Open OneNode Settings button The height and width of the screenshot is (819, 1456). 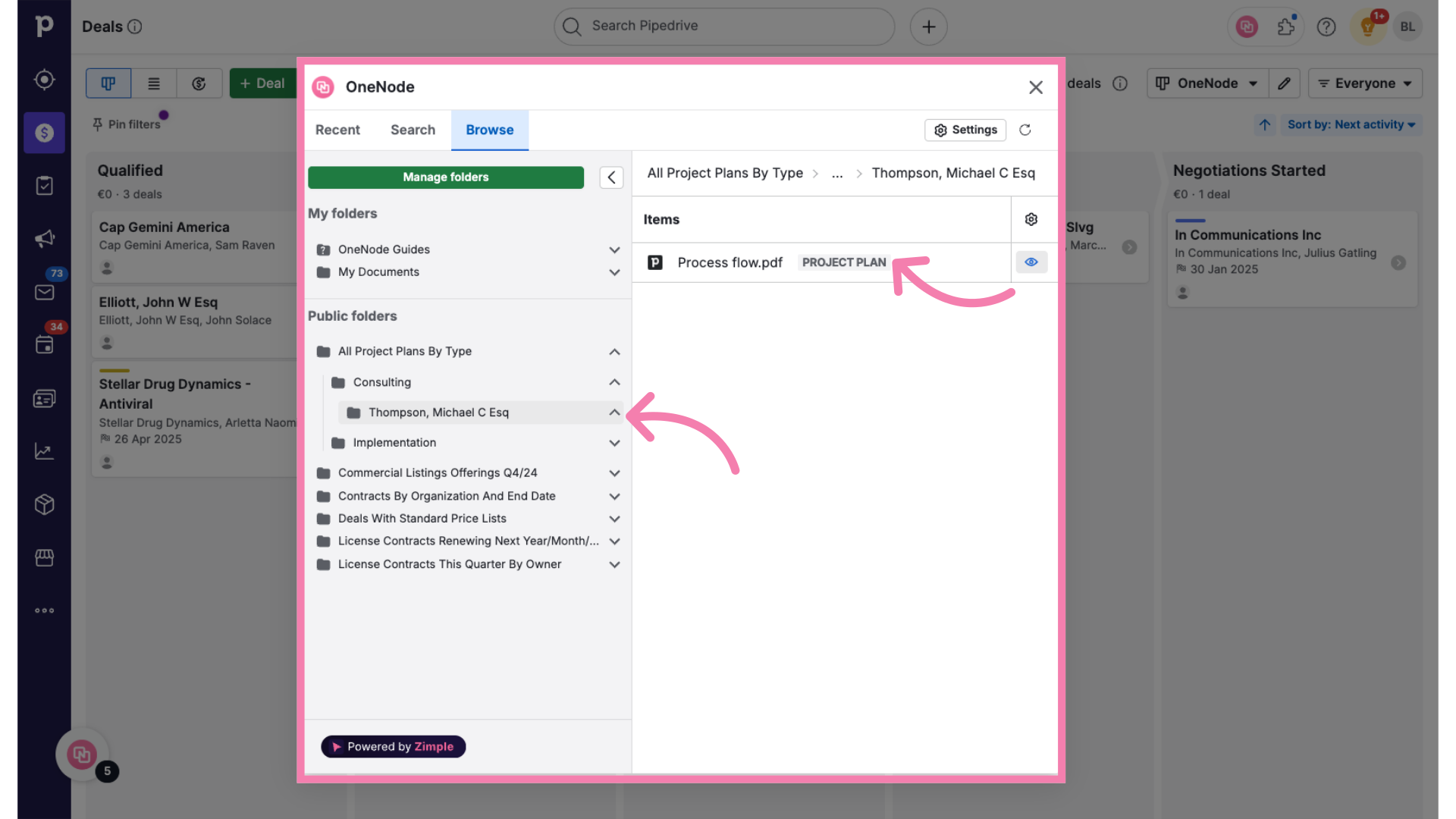coord(965,130)
